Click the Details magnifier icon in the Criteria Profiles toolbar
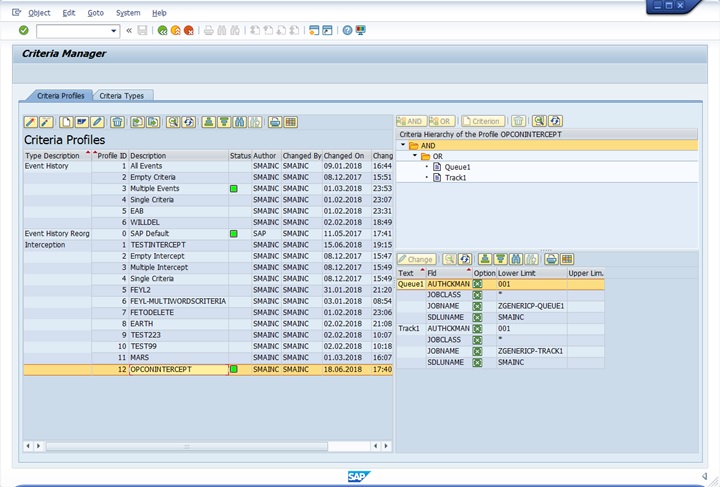The image size is (720, 487). (173, 122)
